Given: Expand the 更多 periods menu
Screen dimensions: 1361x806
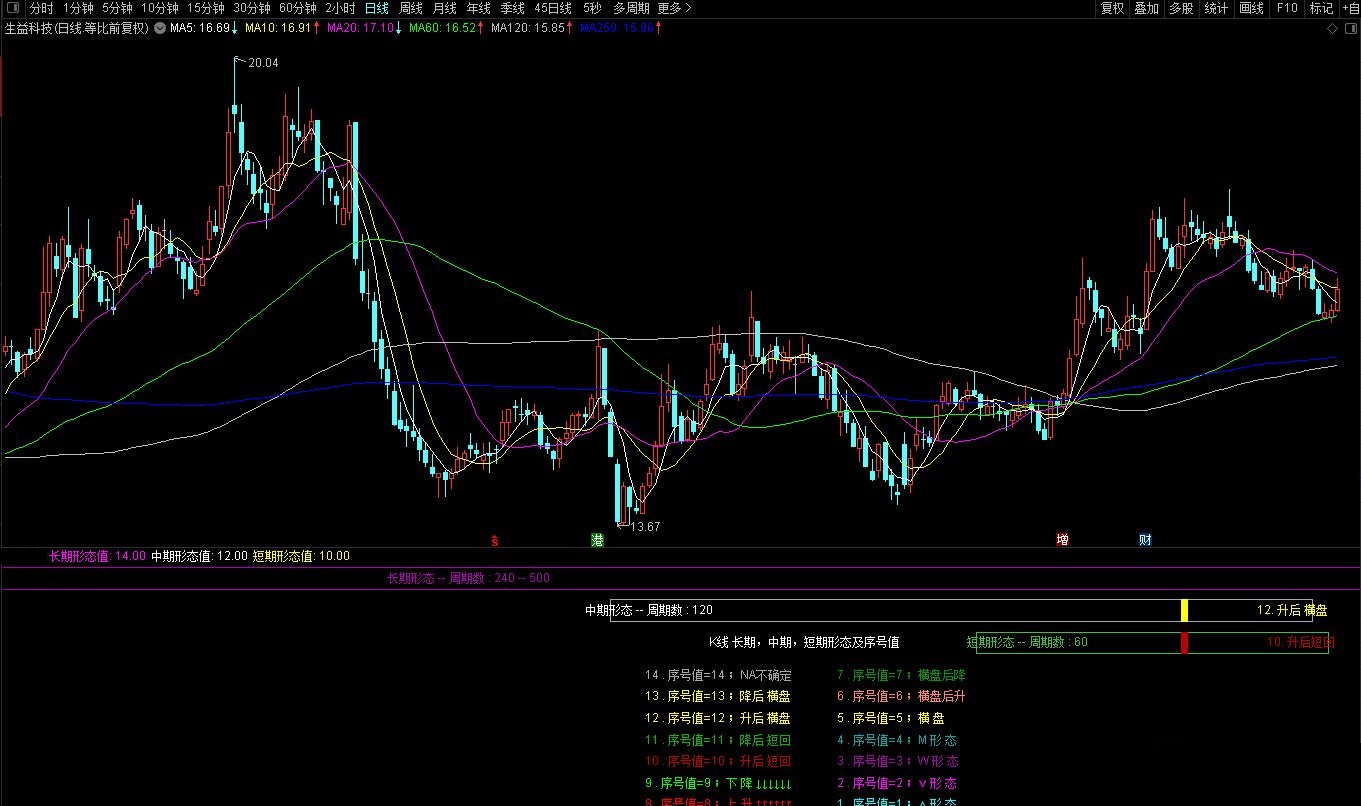Looking at the screenshot, I should (674, 8).
